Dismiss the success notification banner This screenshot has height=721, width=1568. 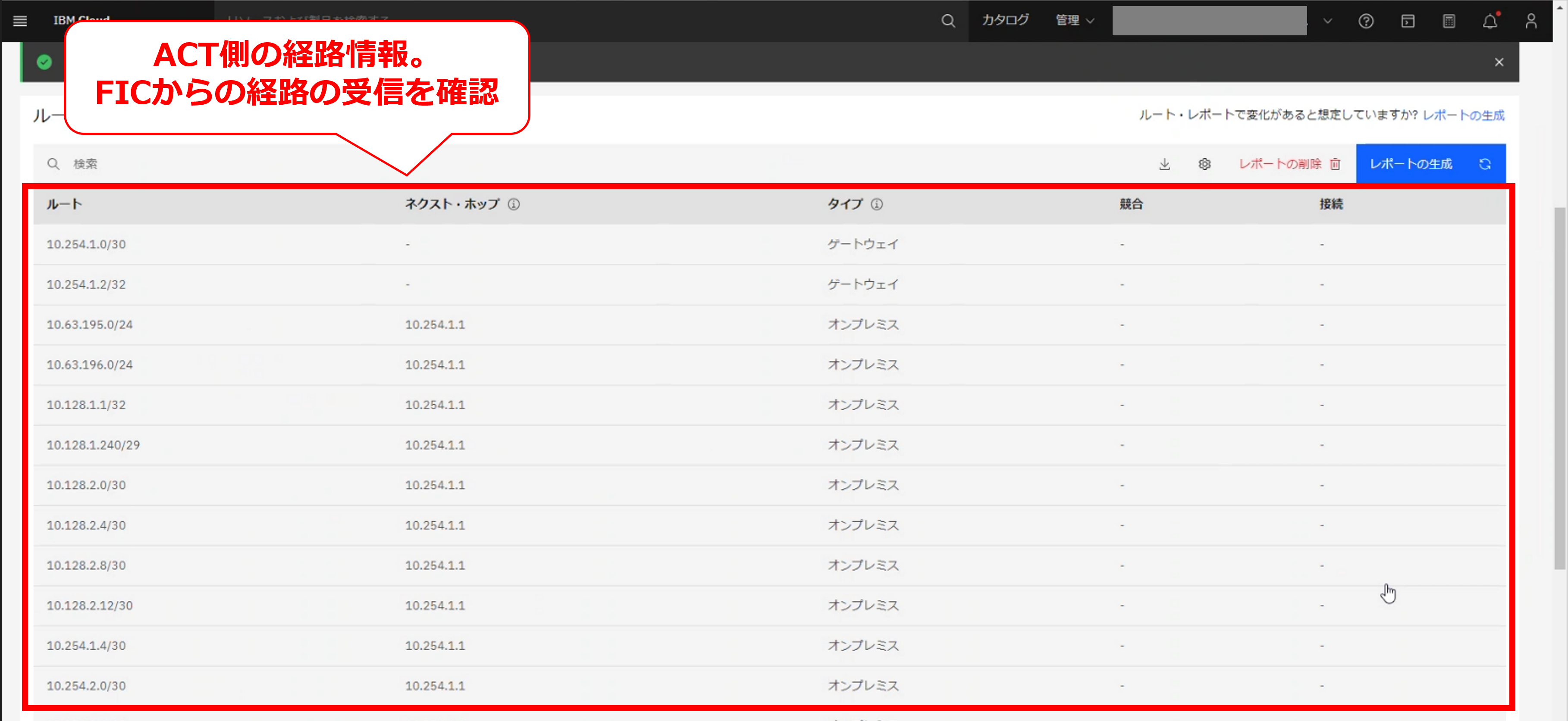(1499, 62)
